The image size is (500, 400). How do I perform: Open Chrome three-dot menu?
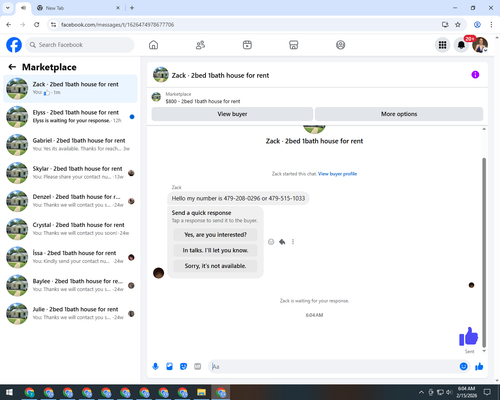(491, 25)
